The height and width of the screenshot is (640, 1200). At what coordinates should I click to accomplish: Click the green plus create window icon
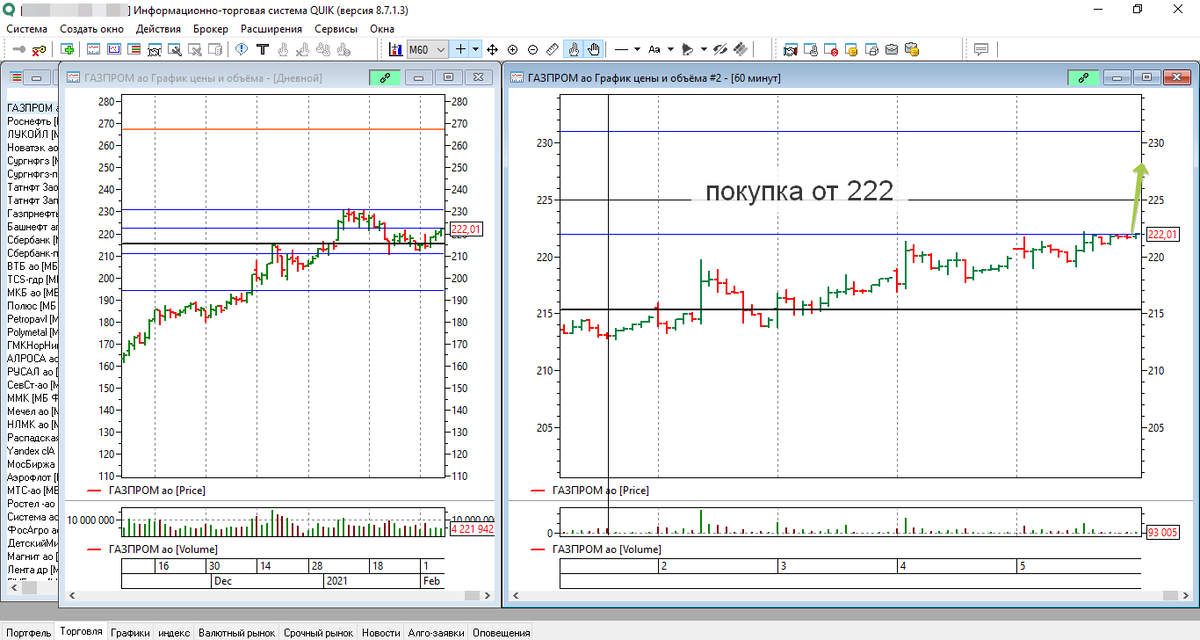[x=67, y=49]
